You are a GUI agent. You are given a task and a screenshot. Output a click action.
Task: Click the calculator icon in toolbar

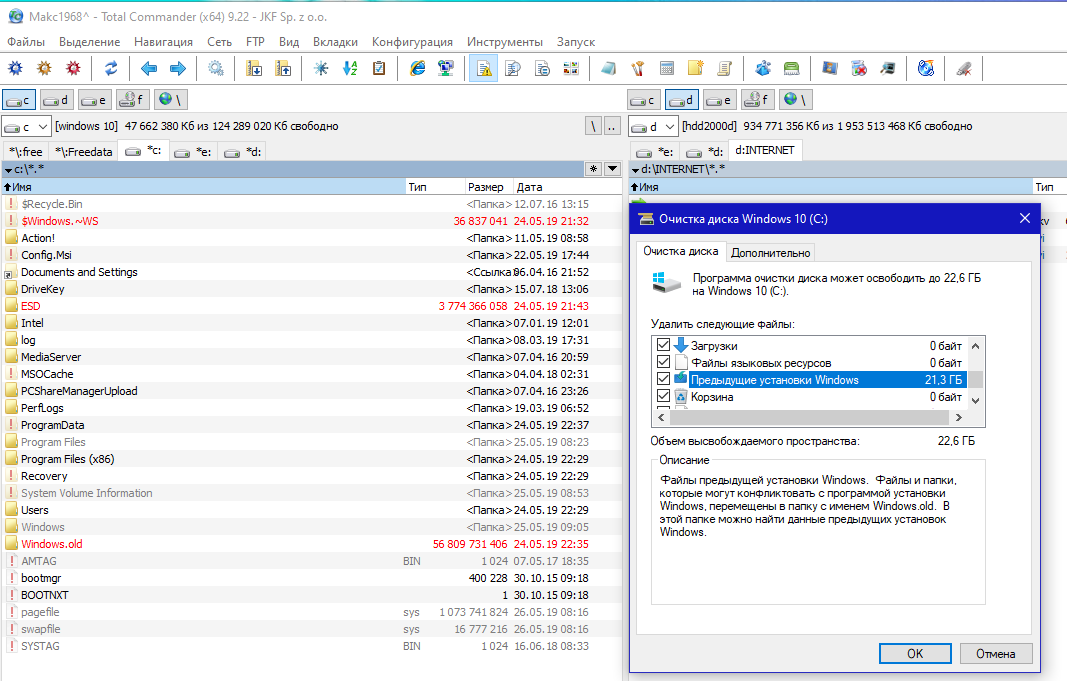(x=667, y=69)
